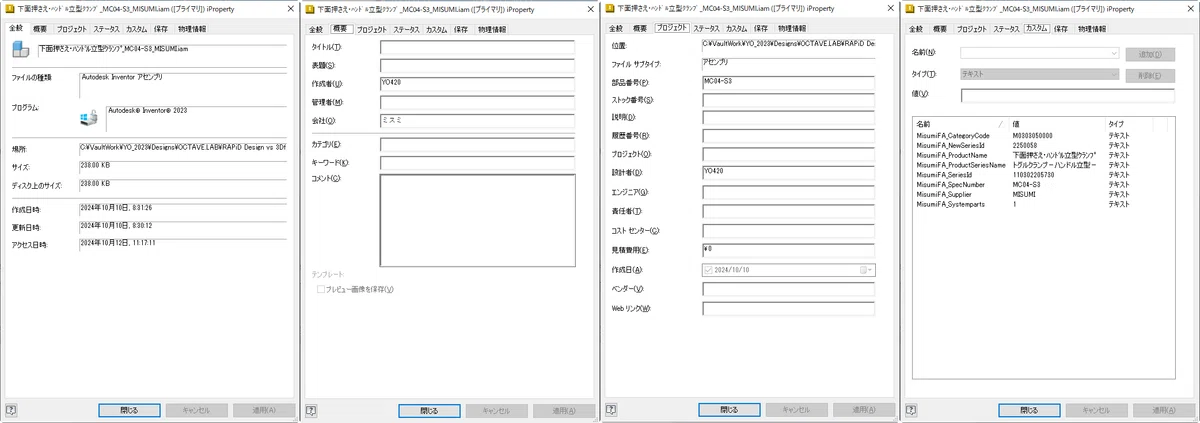Click the Web リンク(W) input field
The height and width of the screenshot is (423, 1200).
(x=788, y=308)
